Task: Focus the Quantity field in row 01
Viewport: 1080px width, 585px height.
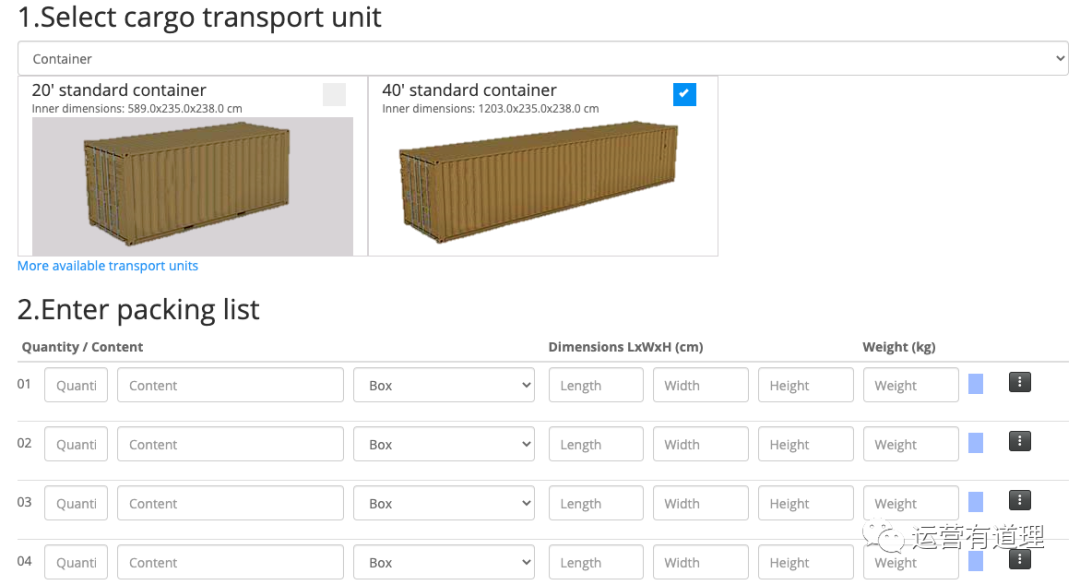Action: (x=76, y=385)
